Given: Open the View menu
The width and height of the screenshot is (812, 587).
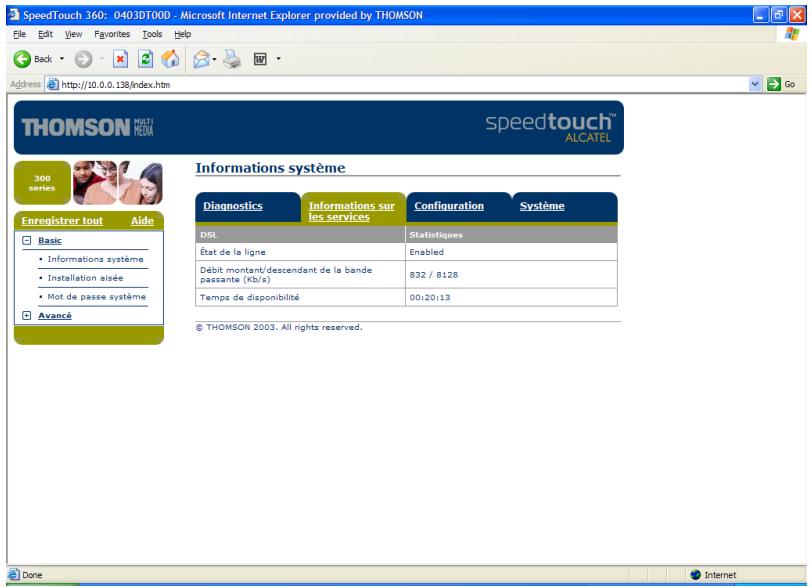Looking at the screenshot, I should coord(73,34).
